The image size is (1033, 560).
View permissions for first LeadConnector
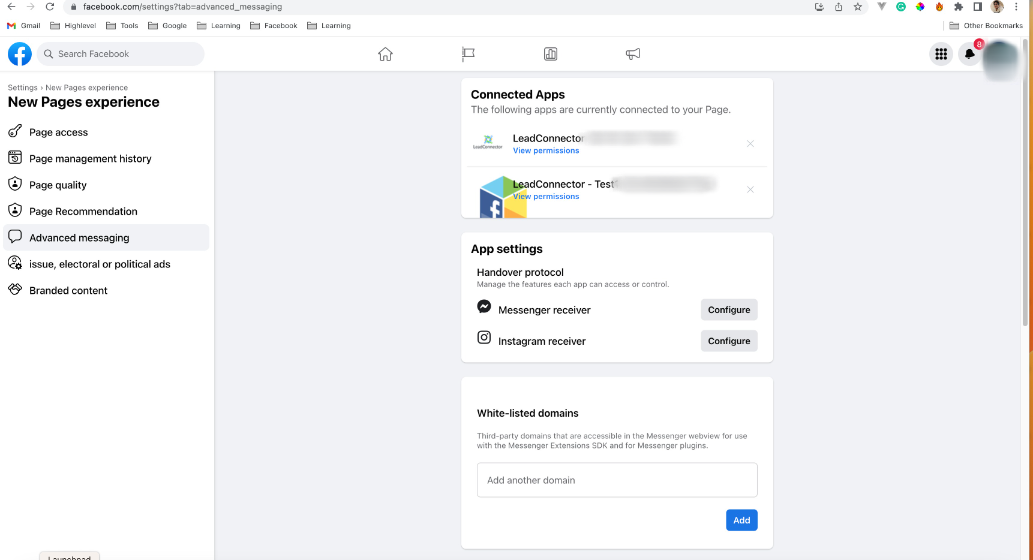point(546,151)
